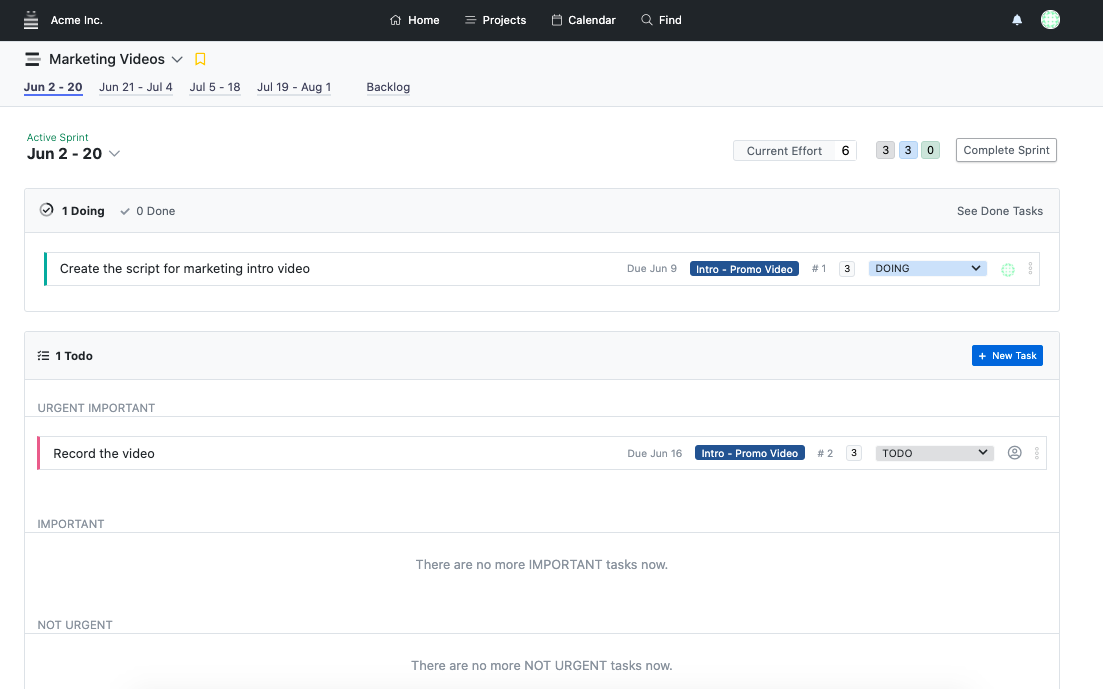Click the Doing checkmark circle icon
The image size is (1103, 689).
pyautogui.click(x=46, y=210)
